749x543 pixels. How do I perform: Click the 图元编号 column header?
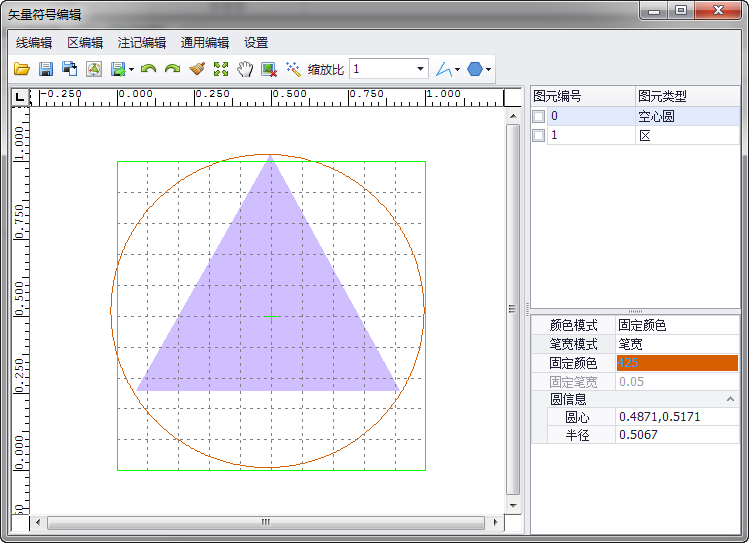pyautogui.click(x=558, y=96)
